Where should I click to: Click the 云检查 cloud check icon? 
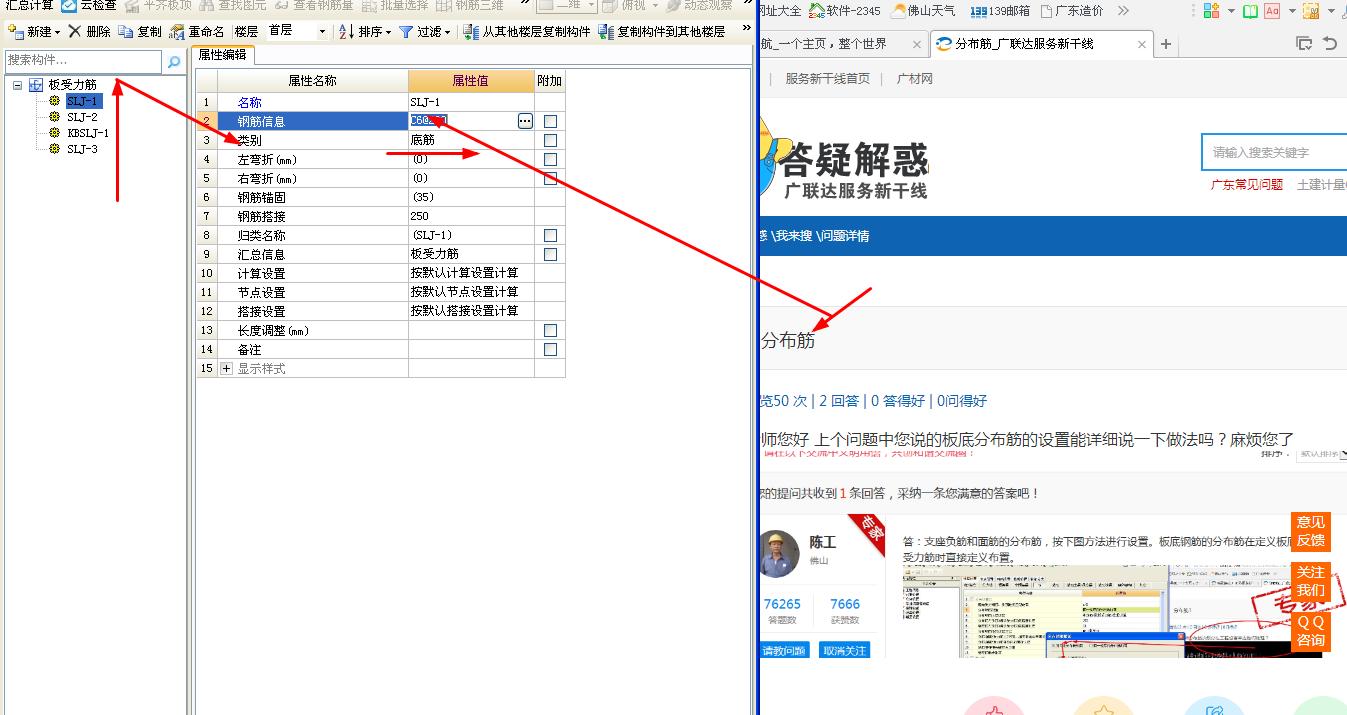69,6
